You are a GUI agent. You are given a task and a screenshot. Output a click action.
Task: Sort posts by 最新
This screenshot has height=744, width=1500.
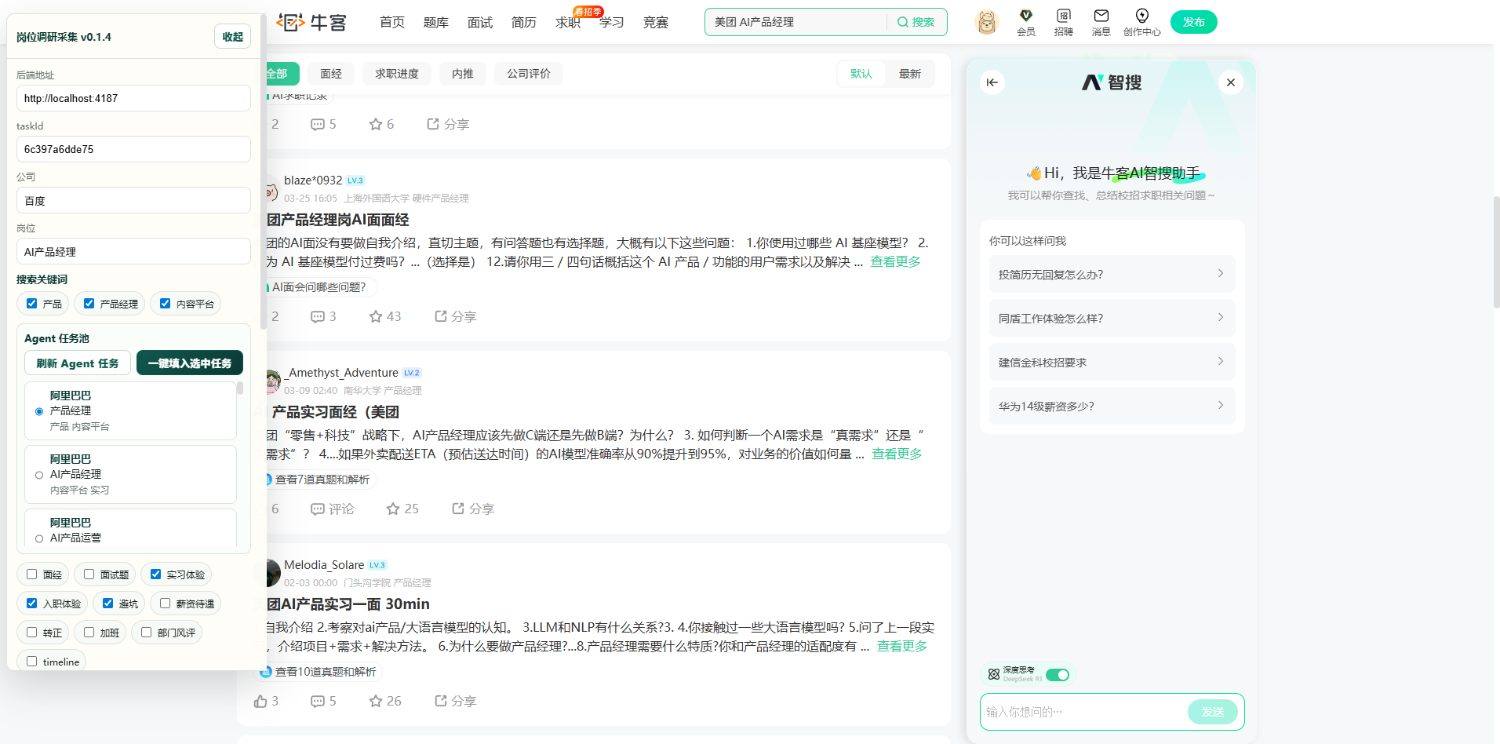910,74
